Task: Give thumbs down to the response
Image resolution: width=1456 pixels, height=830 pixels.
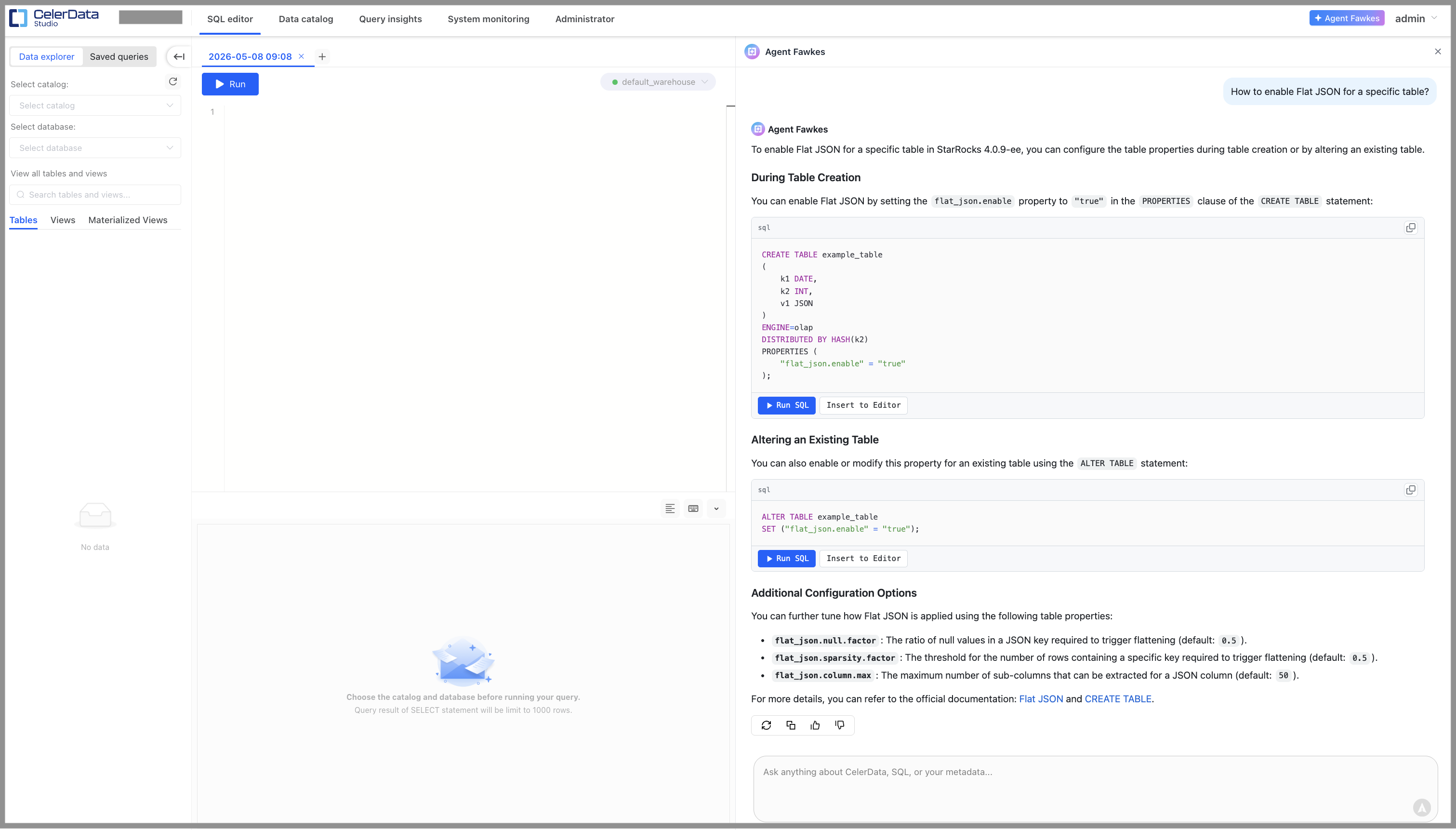Action: pos(840,726)
